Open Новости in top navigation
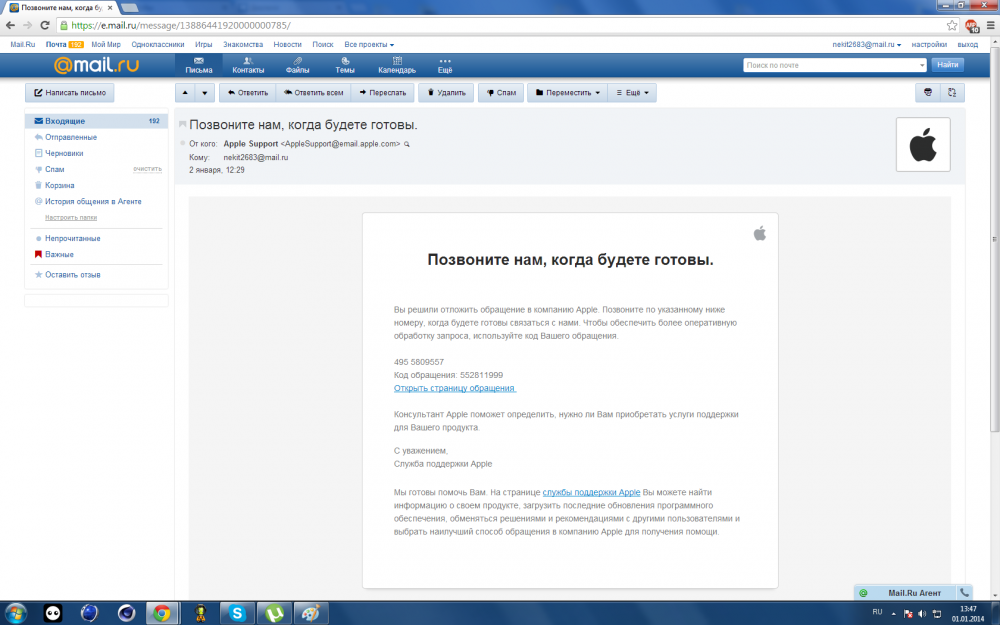Screen dimensions: 1000x625 pos(288,45)
